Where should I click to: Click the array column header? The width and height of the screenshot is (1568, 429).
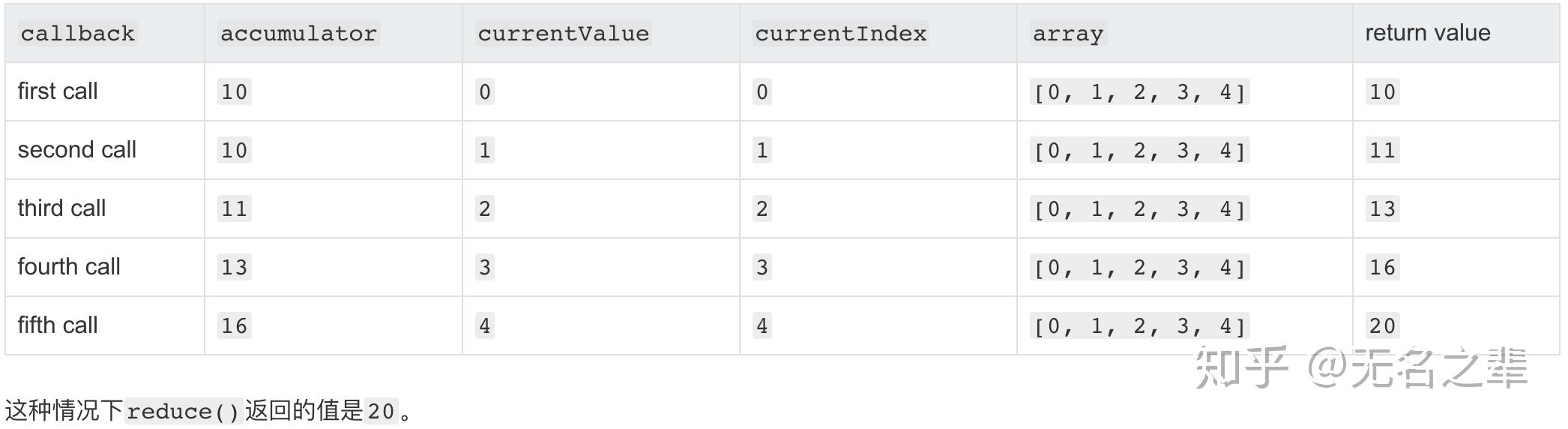click(x=1067, y=34)
